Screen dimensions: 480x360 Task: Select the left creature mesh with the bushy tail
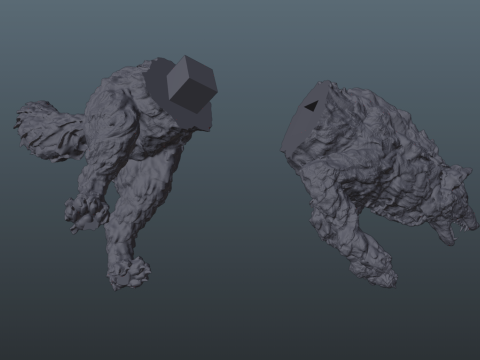click(x=115, y=173)
